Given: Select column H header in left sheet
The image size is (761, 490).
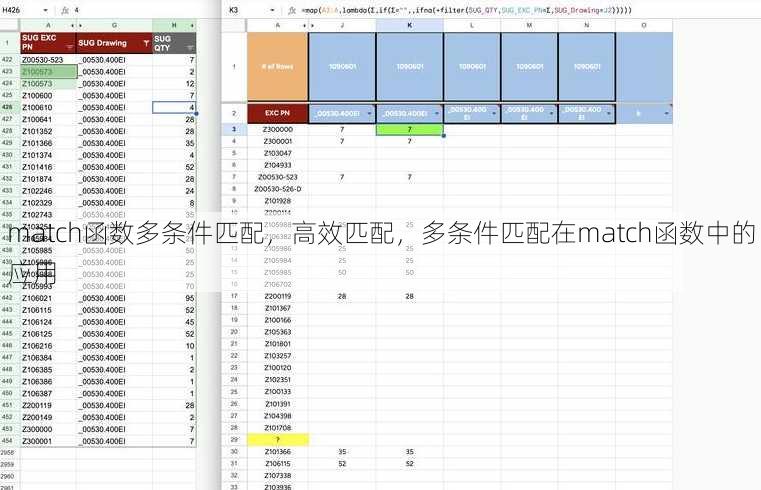Looking at the screenshot, I should coord(174,25).
